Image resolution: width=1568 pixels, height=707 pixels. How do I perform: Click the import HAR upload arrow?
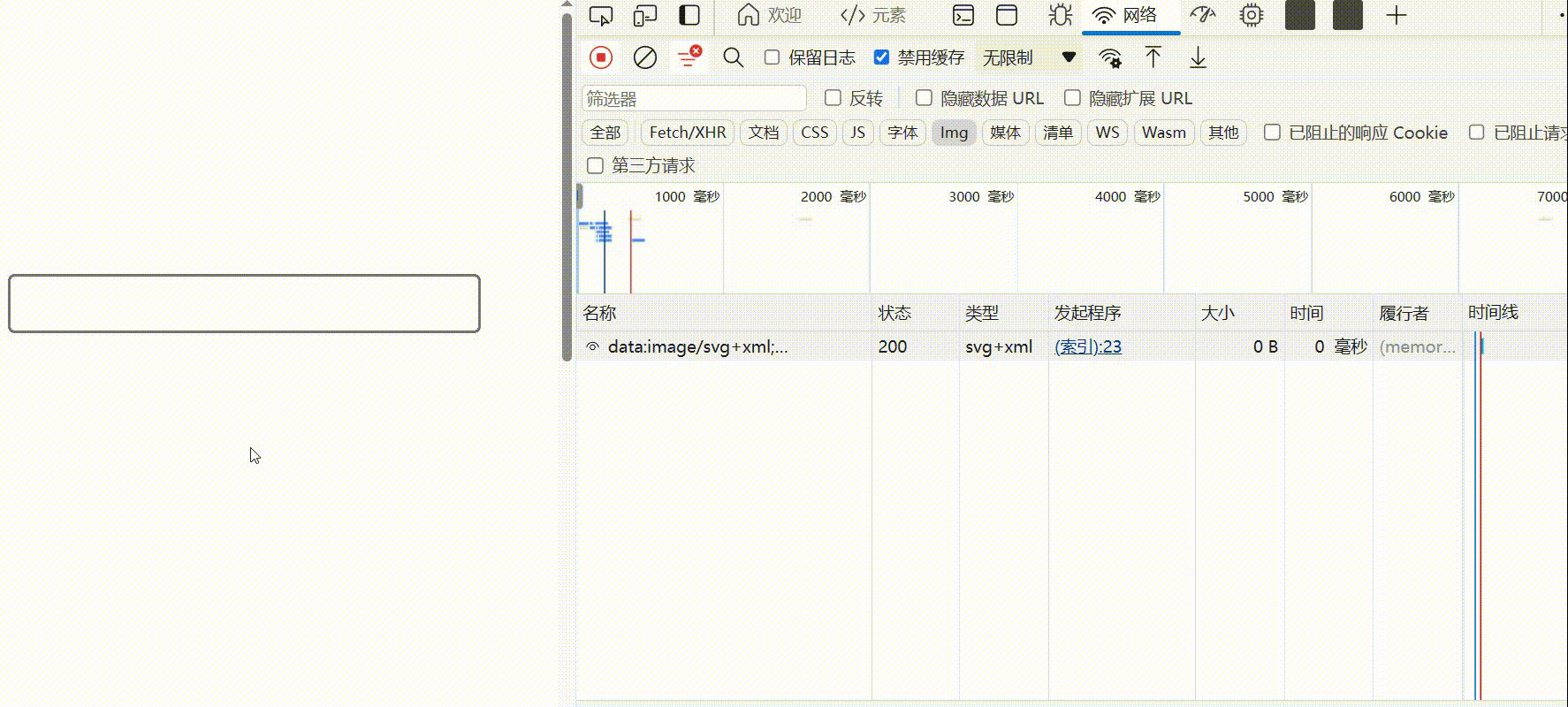click(1153, 57)
